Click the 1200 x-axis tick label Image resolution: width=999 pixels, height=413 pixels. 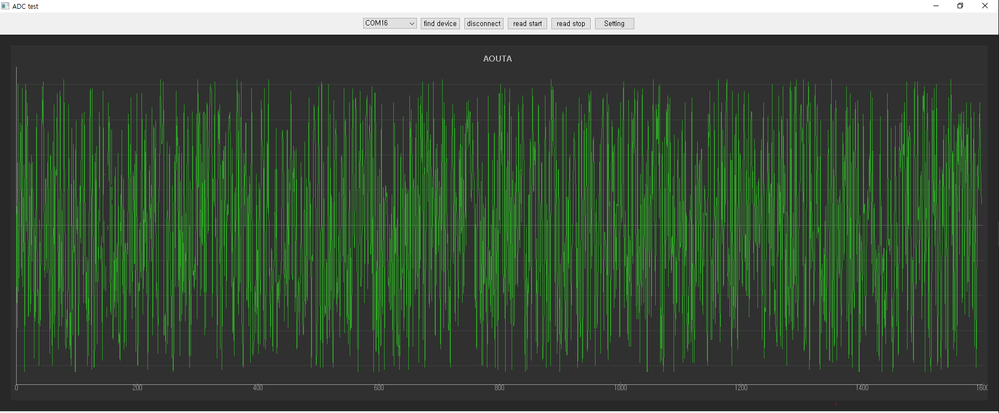(x=741, y=388)
